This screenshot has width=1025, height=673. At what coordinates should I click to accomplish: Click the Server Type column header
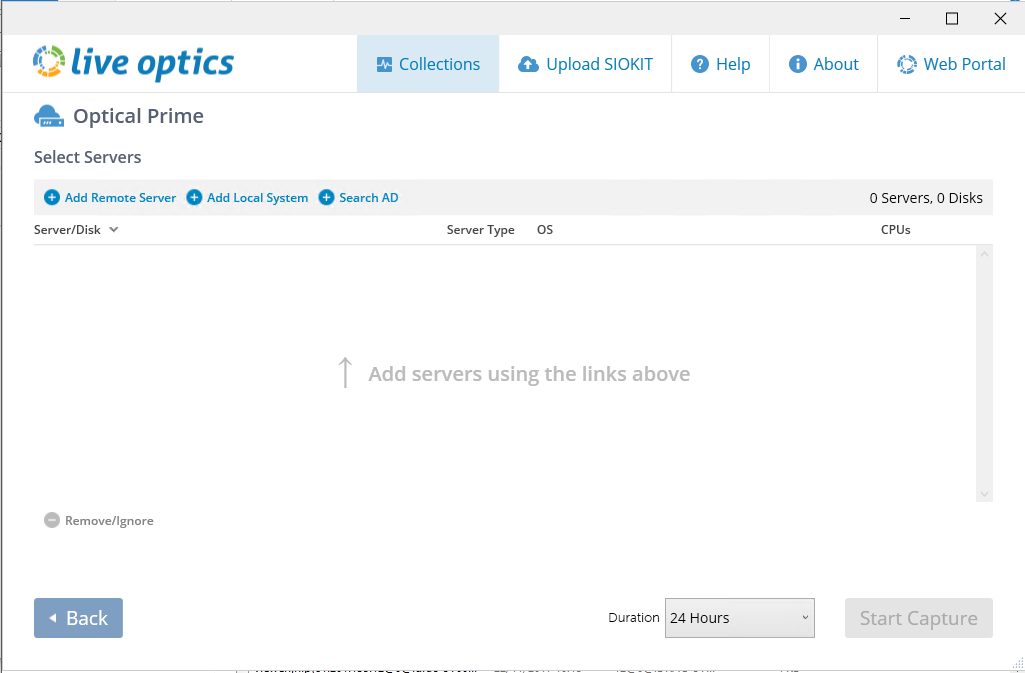480,229
